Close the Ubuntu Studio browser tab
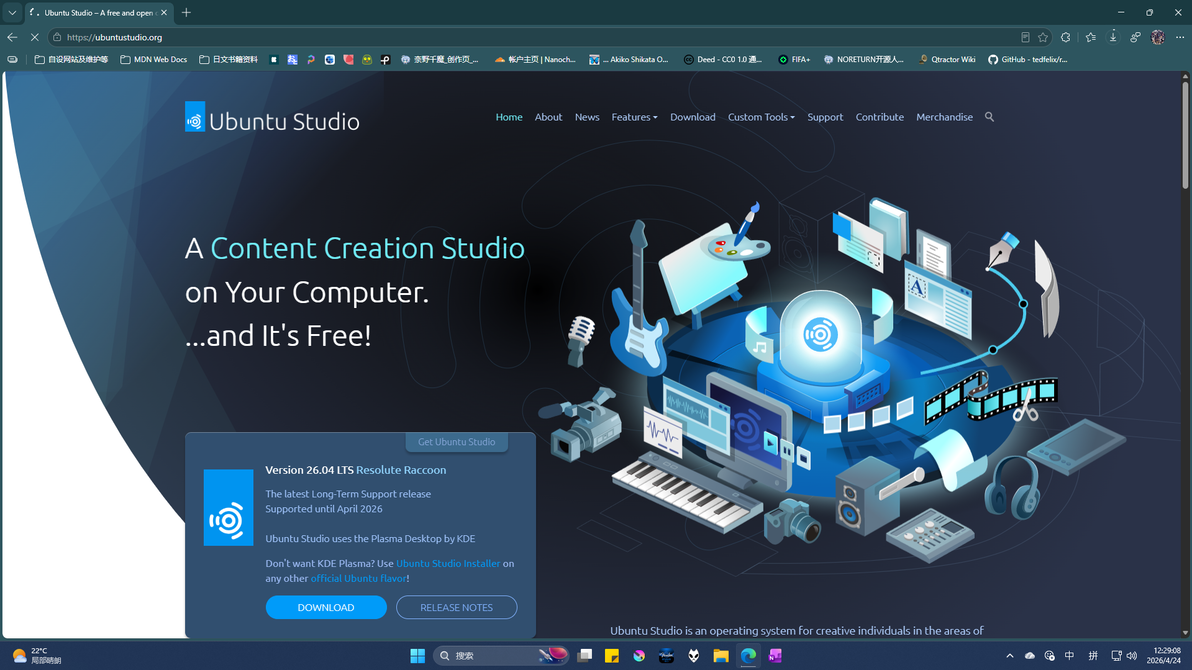1192x670 pixels. tap(163, 13)
